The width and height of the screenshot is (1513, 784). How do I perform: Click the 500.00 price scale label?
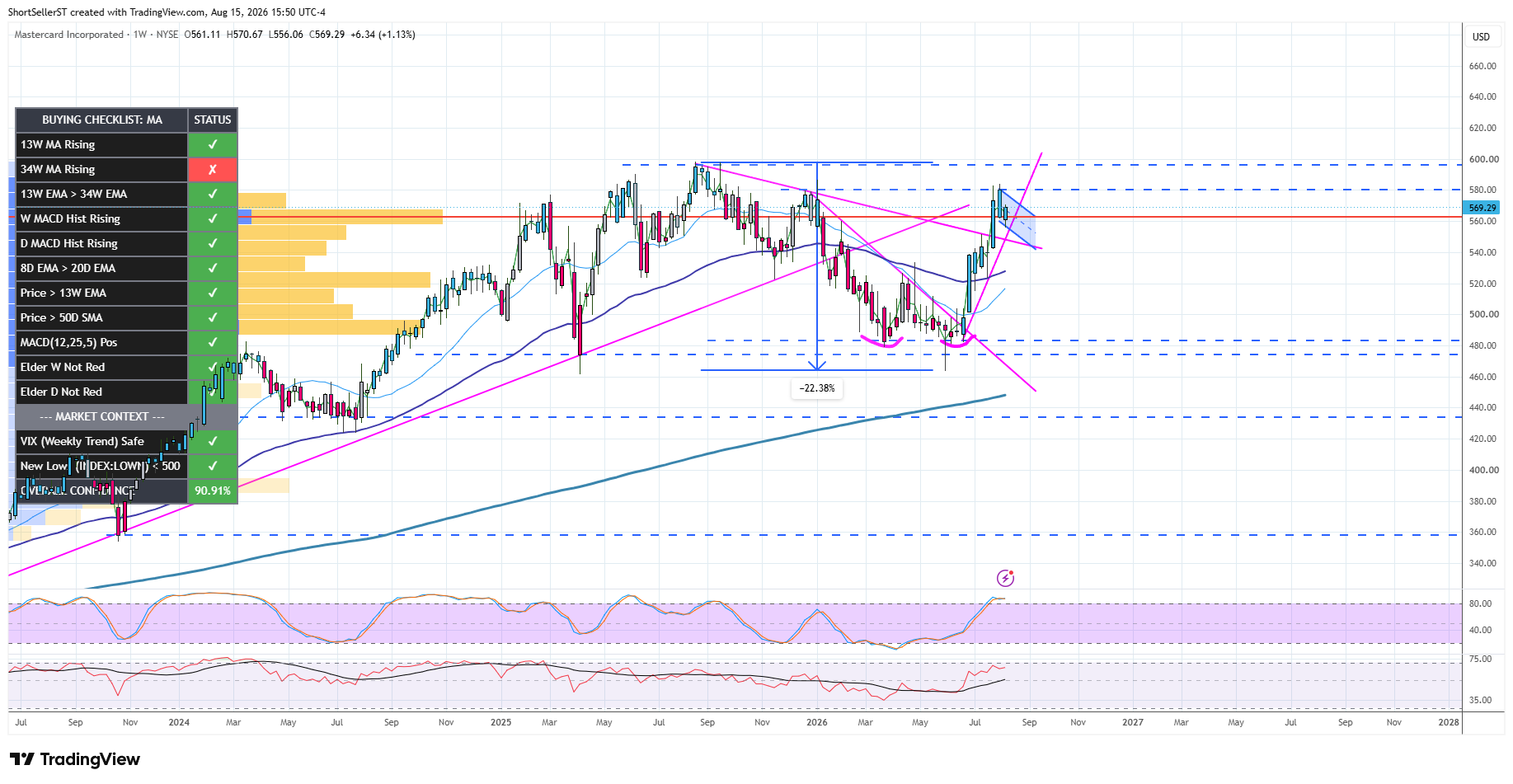point(1482,314)
